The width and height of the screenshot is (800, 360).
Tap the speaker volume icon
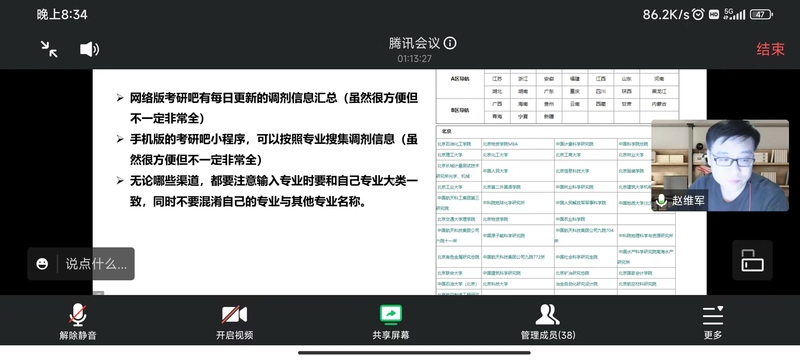(x=89, y=49)
